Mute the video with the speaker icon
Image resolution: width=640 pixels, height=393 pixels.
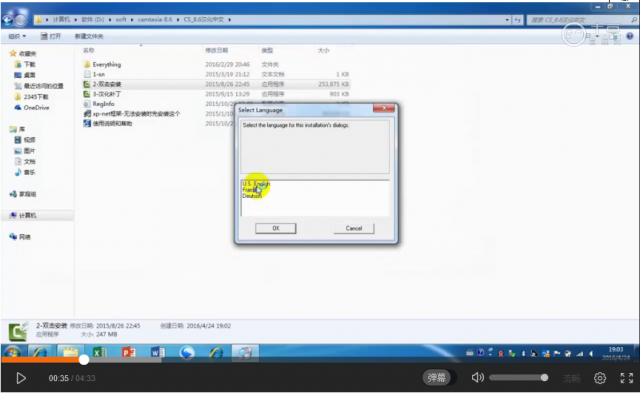click(477, 377)
